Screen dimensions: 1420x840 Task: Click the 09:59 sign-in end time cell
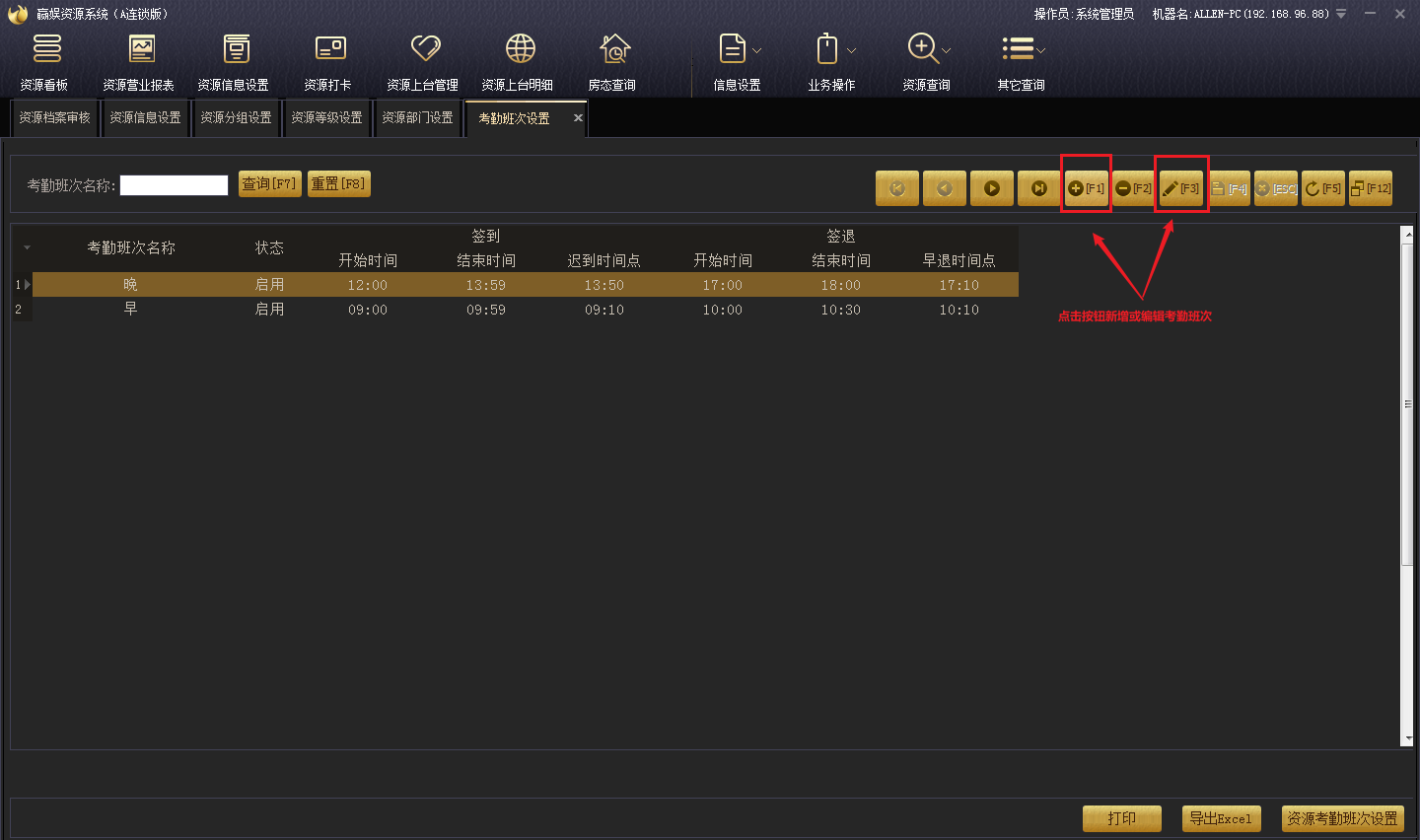(486, 310)
